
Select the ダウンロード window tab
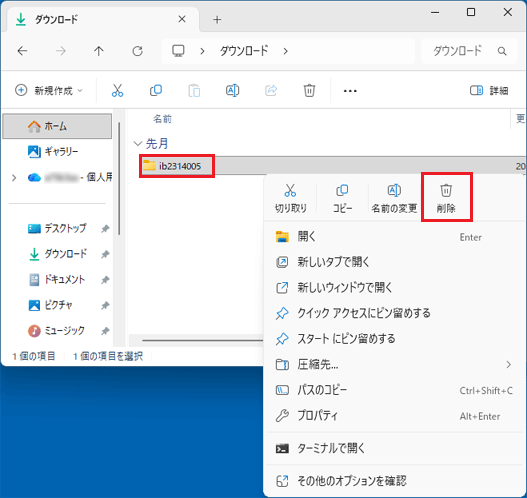point(103,19)
